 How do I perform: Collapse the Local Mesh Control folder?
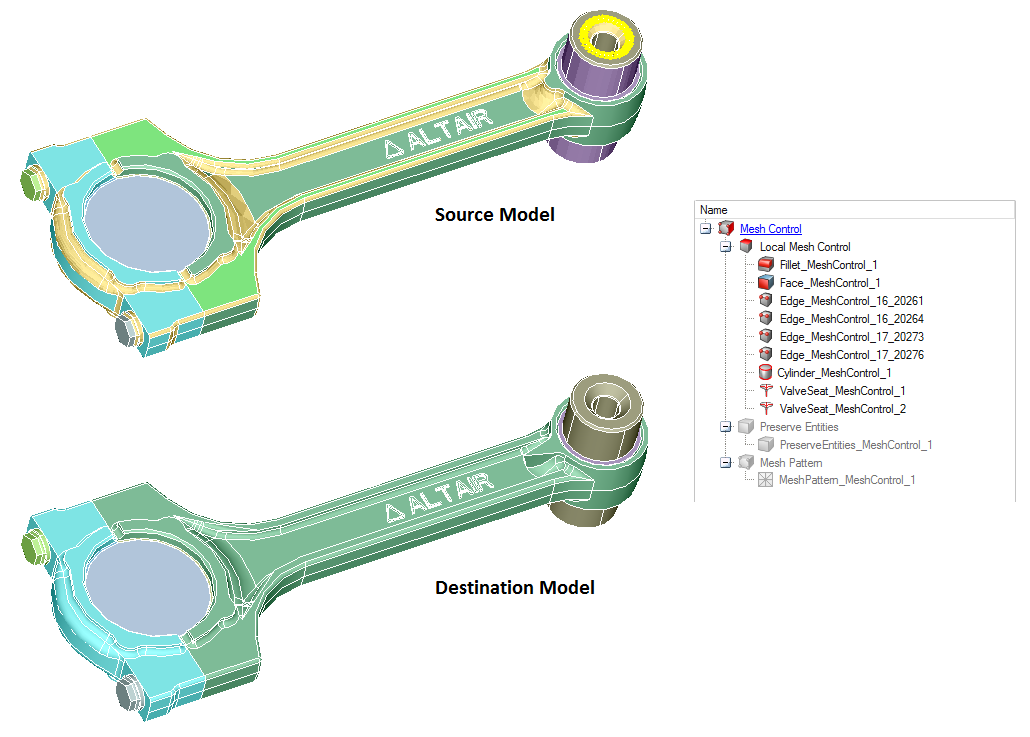[726, 247]
